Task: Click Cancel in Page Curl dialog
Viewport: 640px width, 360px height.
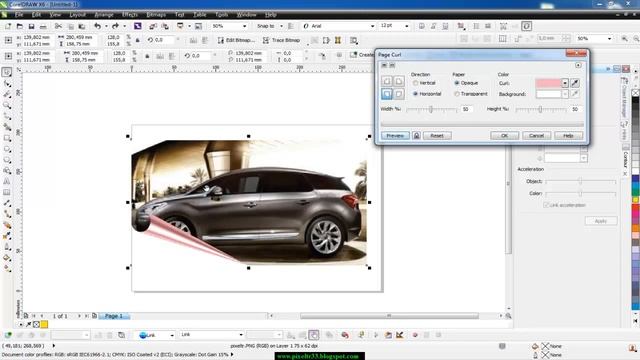Action: [536, 136]
